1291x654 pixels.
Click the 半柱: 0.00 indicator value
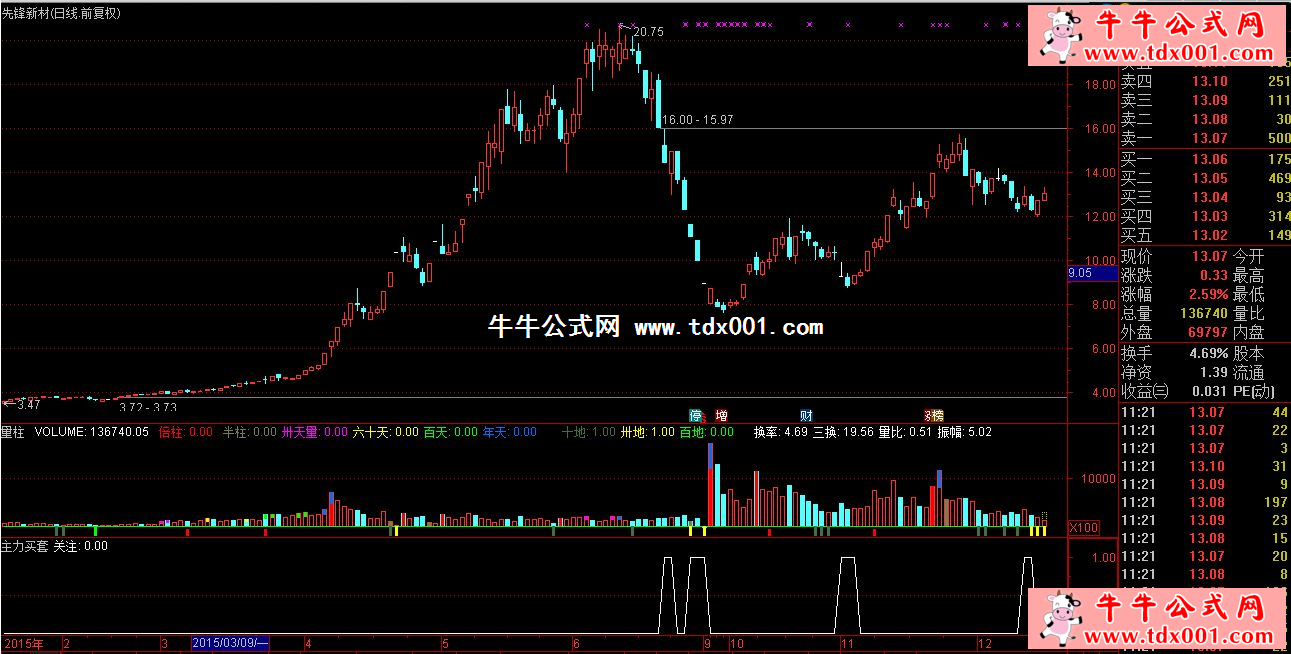coord(249,432)
